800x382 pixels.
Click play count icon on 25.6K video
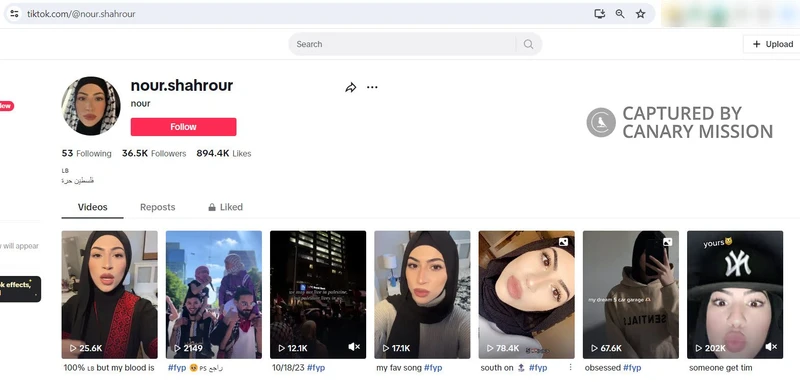pos(73,348)
